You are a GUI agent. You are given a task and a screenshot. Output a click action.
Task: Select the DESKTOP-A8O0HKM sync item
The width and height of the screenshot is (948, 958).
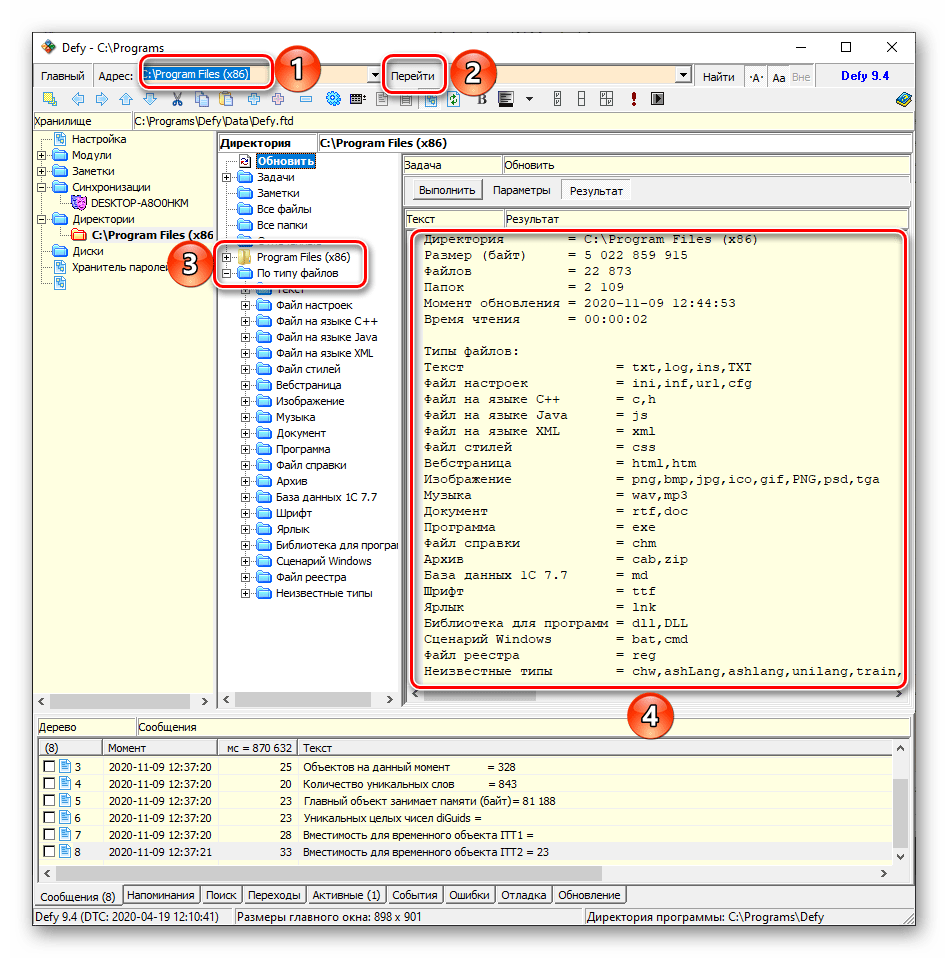coord(139,203)
